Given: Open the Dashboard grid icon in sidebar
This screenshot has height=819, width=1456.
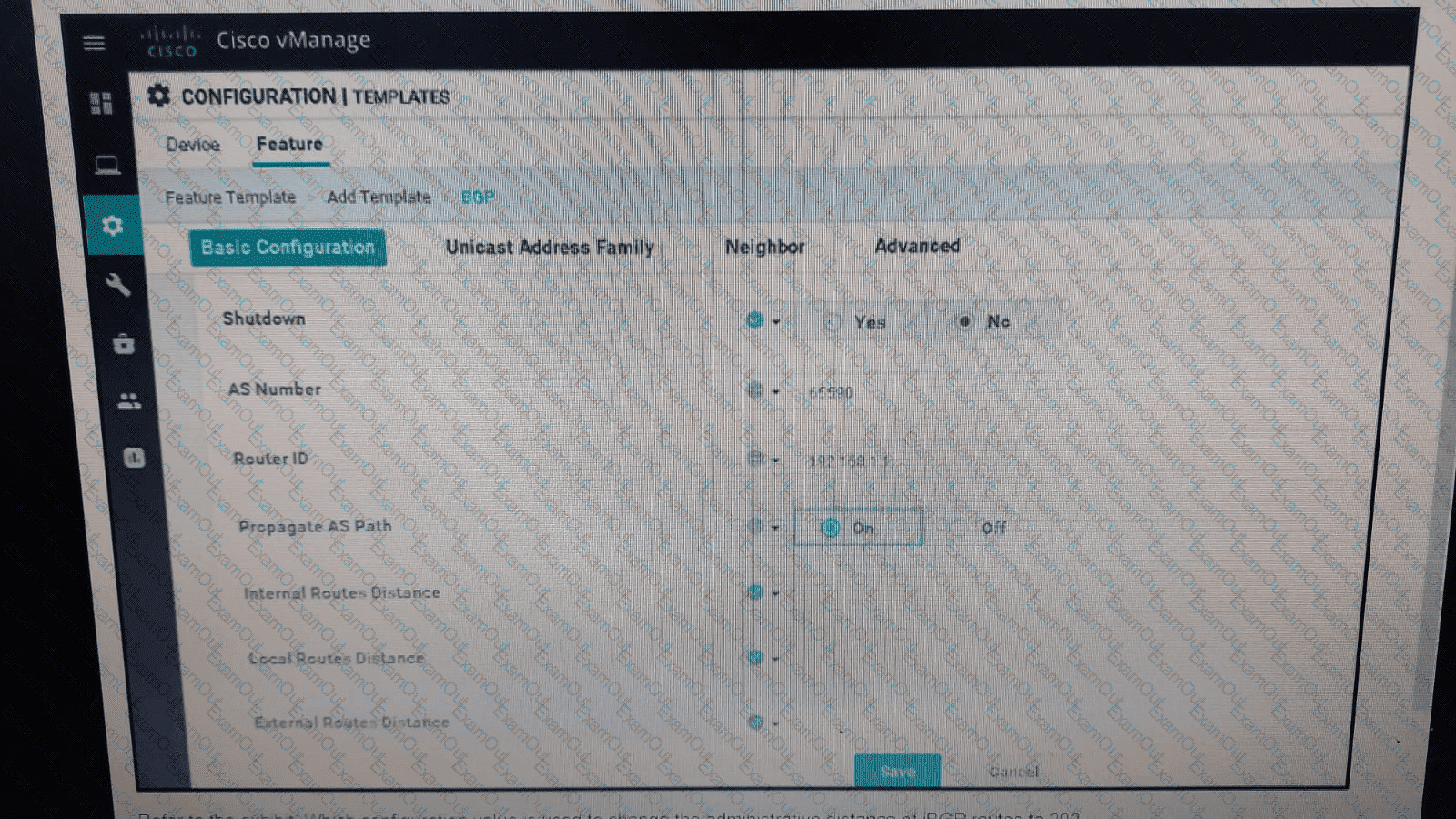Looking at the screenshot, I should click(x=101, y=103).
